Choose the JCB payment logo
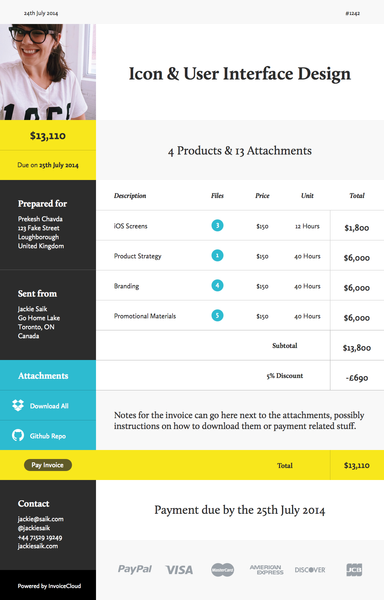Image resolution: width=384 pixels, height=600 pixels. (x=354, y=570)
